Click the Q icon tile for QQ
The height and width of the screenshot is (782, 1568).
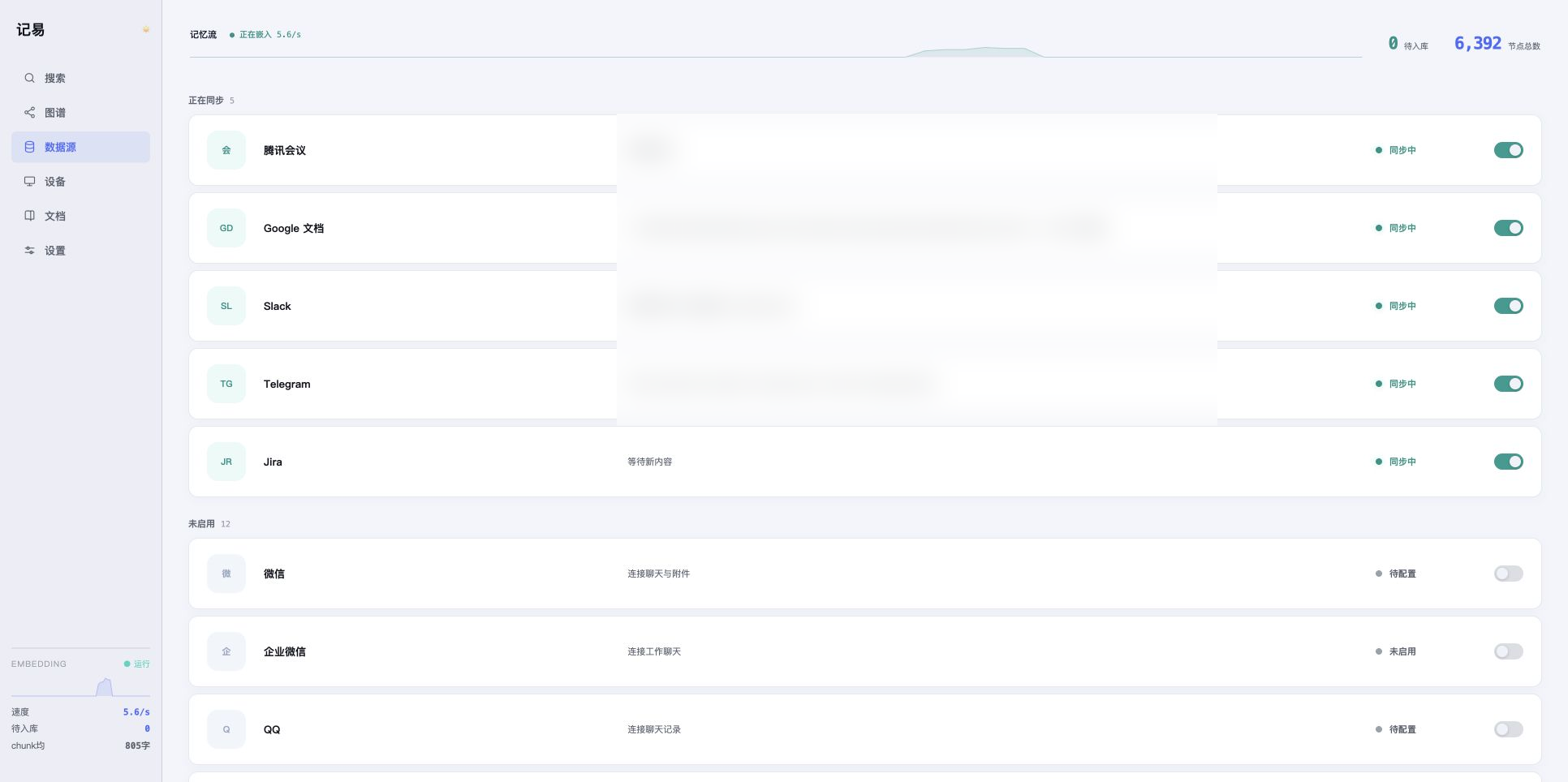coord(226,729)
